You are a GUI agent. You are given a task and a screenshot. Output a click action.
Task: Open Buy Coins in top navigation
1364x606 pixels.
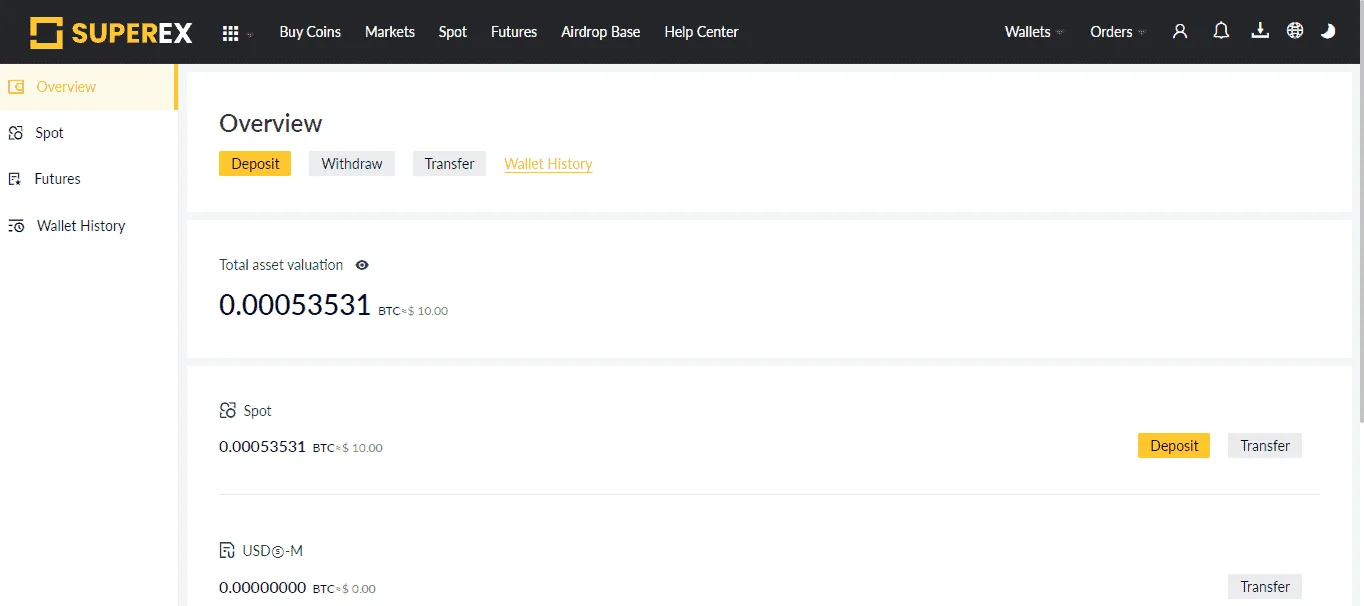click(x=310, y=32)
